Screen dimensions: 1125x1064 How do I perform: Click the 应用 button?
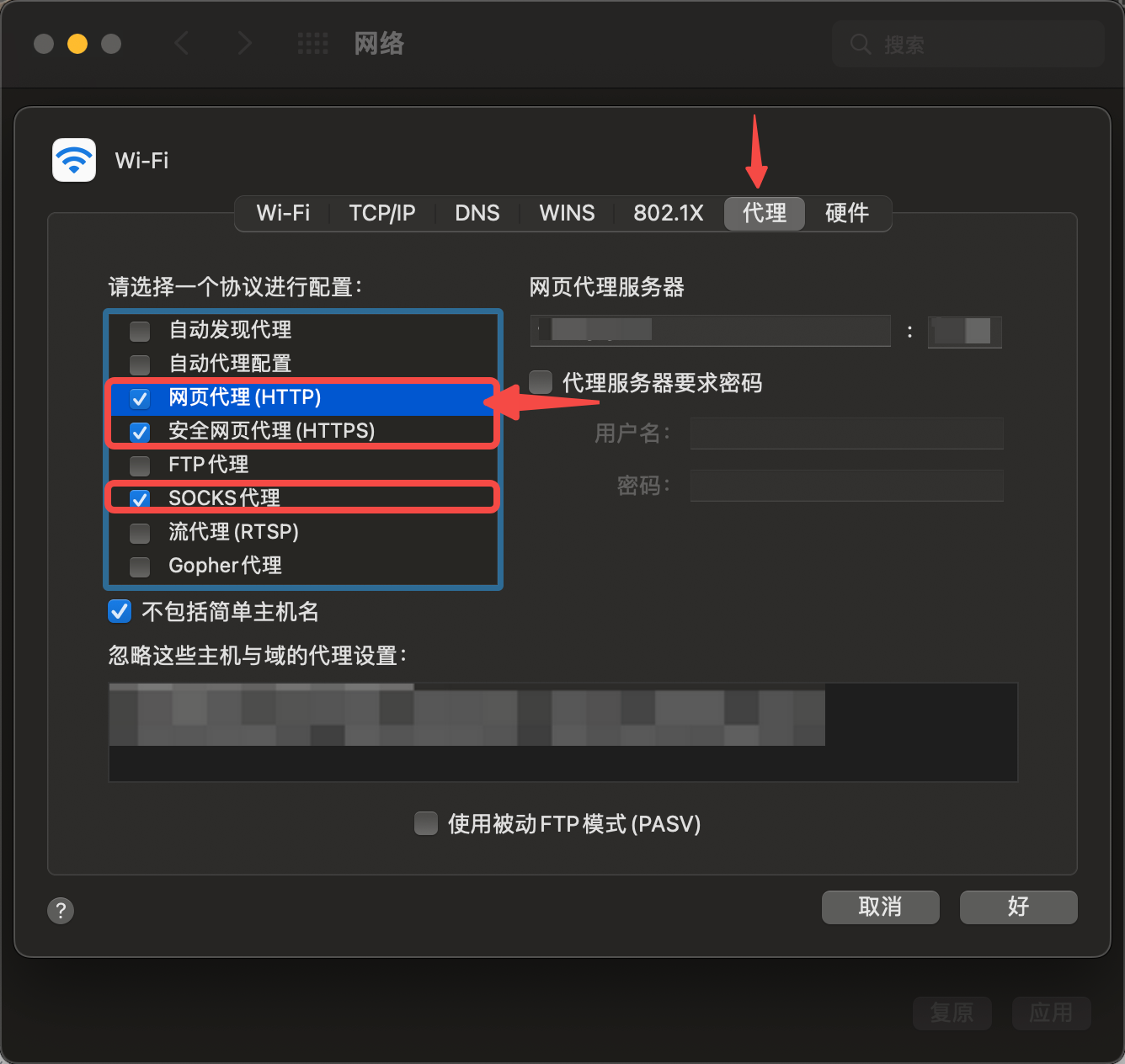click(1052, 1013)
